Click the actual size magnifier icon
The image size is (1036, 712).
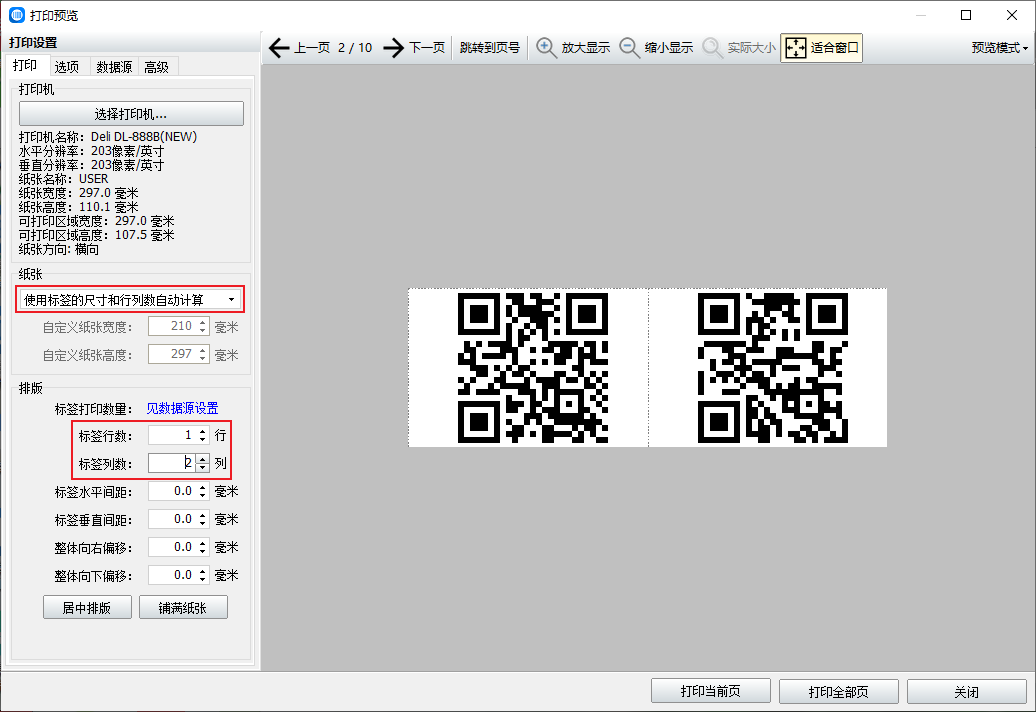712,48
